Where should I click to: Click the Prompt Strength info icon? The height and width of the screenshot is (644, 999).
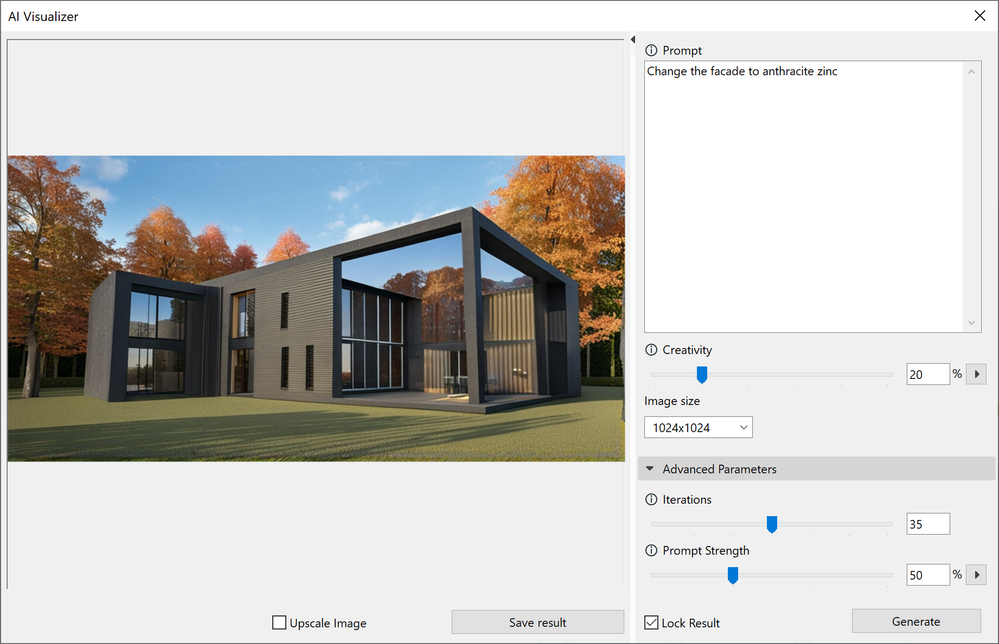[x=651, y=550]
